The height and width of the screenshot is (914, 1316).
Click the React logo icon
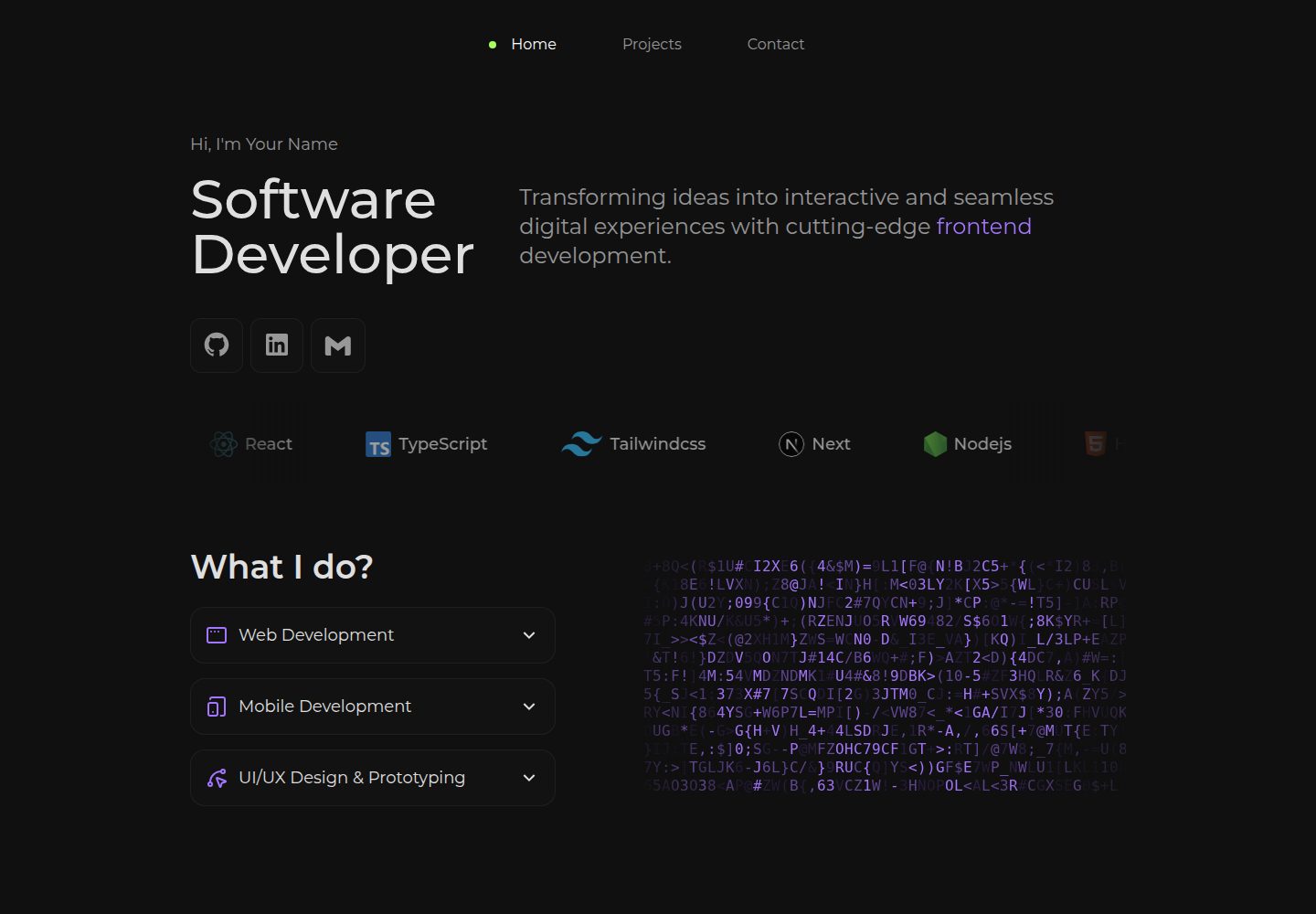(x=223, y=444)
